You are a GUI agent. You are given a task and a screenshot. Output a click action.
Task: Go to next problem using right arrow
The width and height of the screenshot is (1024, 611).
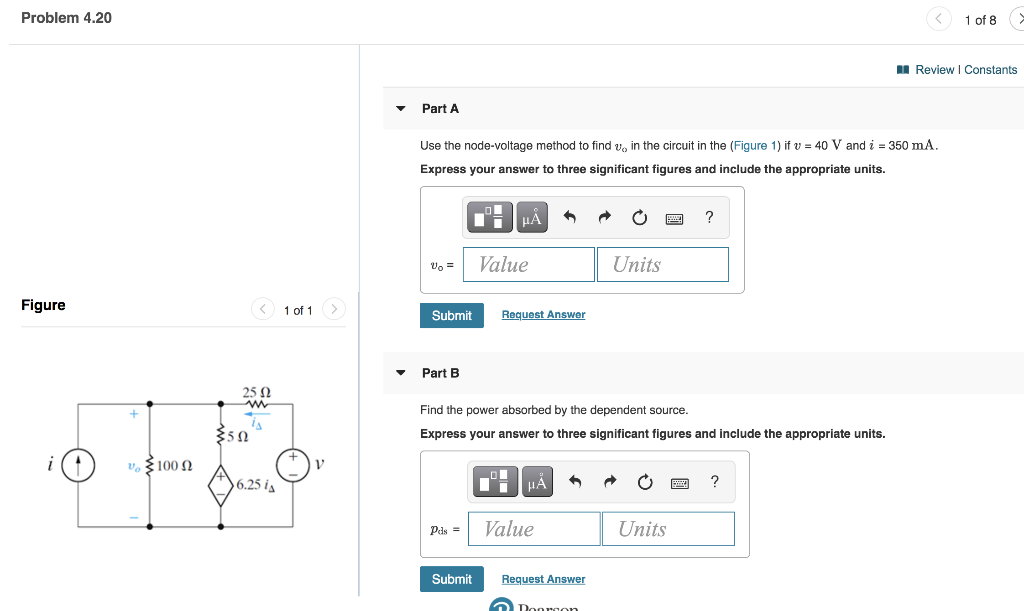click(x=1018, y=19)
